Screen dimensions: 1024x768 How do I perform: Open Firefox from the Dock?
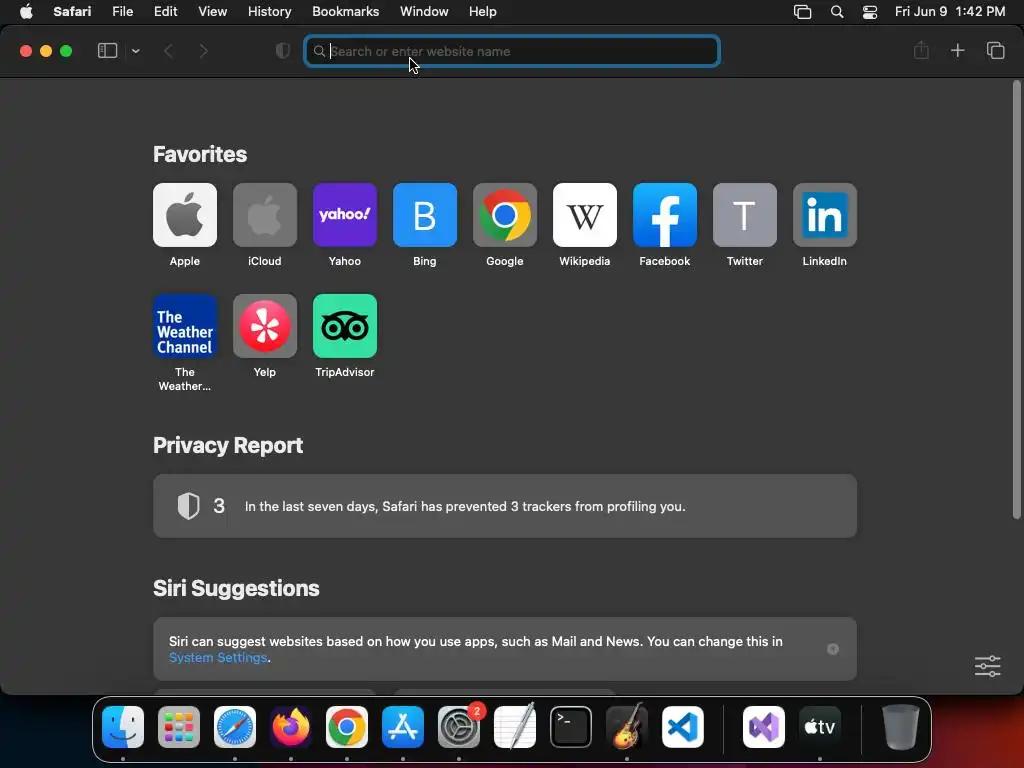pyautogui.click(x=291, y=727)
